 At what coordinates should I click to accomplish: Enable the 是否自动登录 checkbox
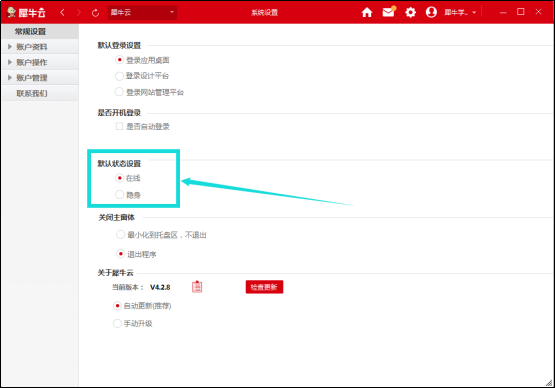click(x=119, y=126)
